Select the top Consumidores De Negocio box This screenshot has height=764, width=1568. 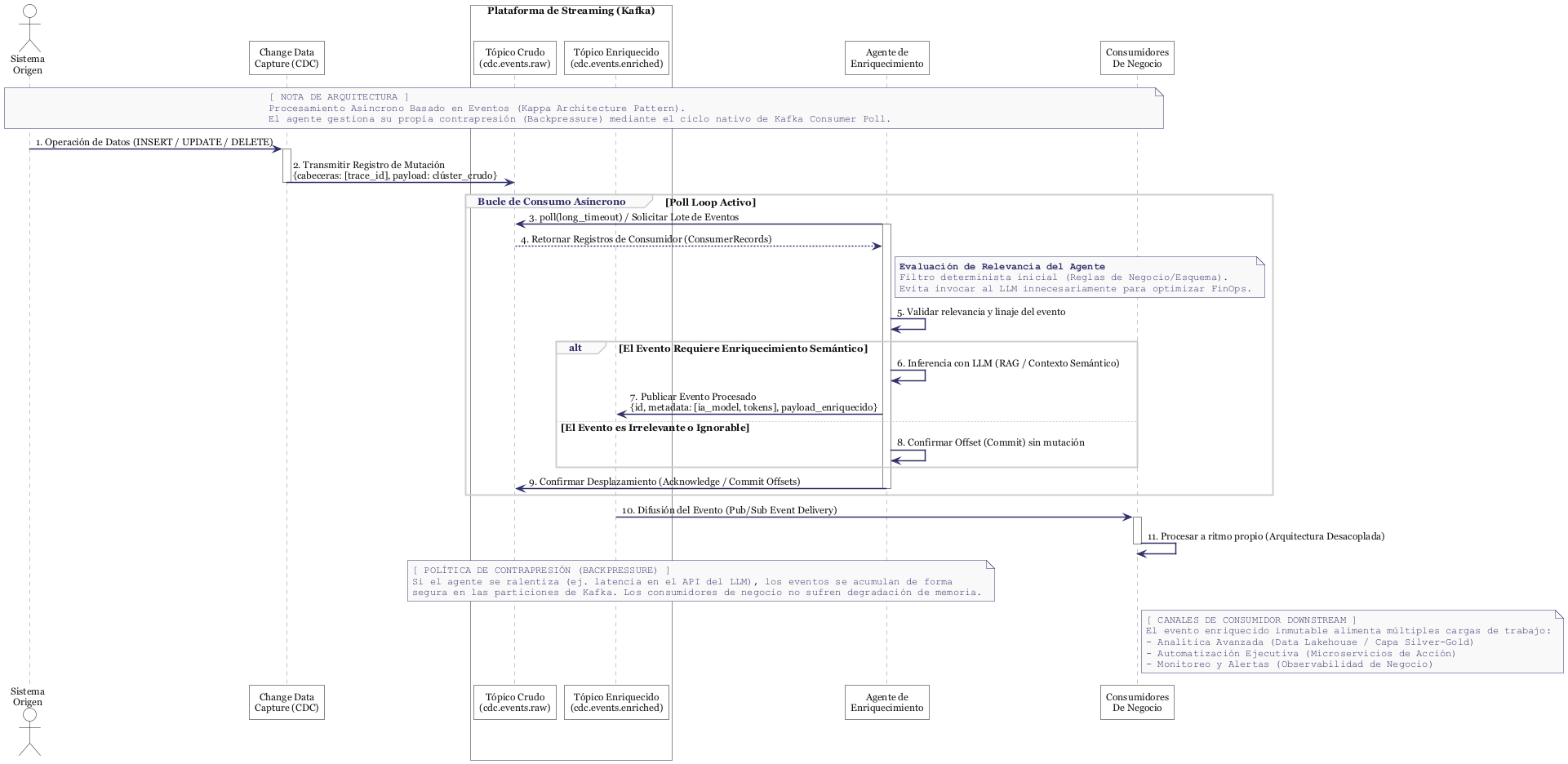[x=1137, y=58]
